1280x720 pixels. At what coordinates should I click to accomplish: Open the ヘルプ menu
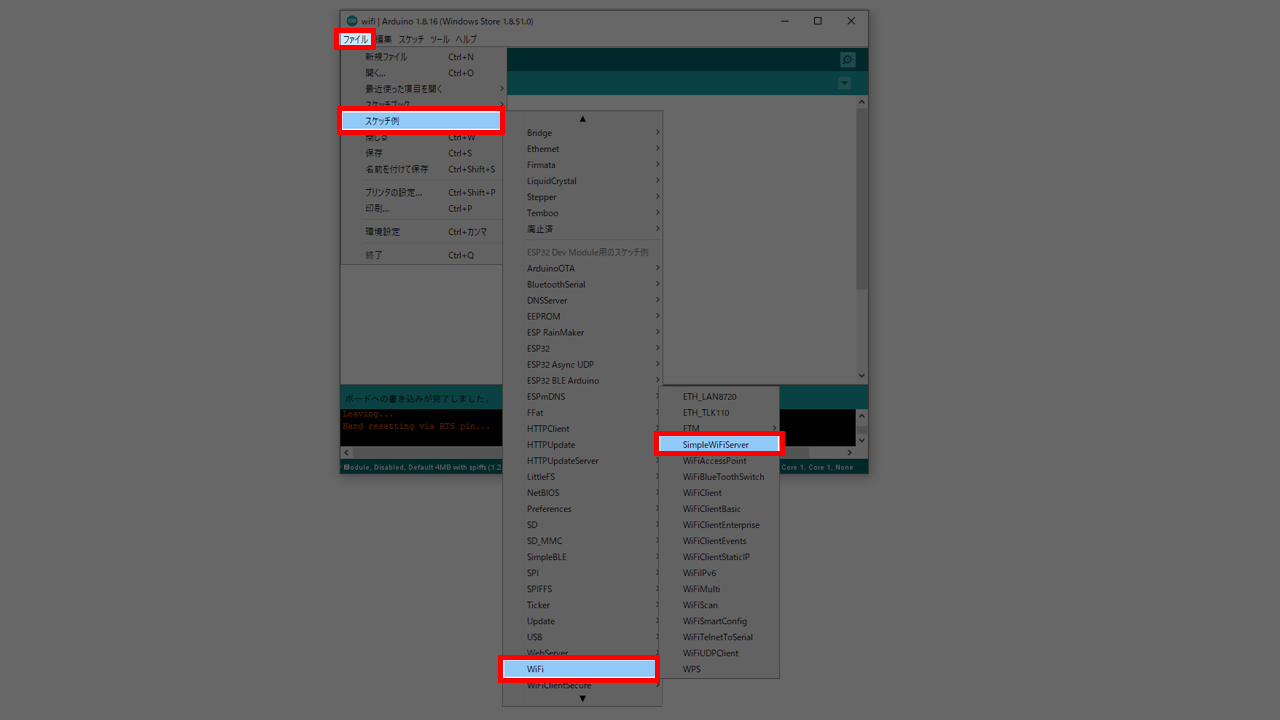(x=466, y=39)
